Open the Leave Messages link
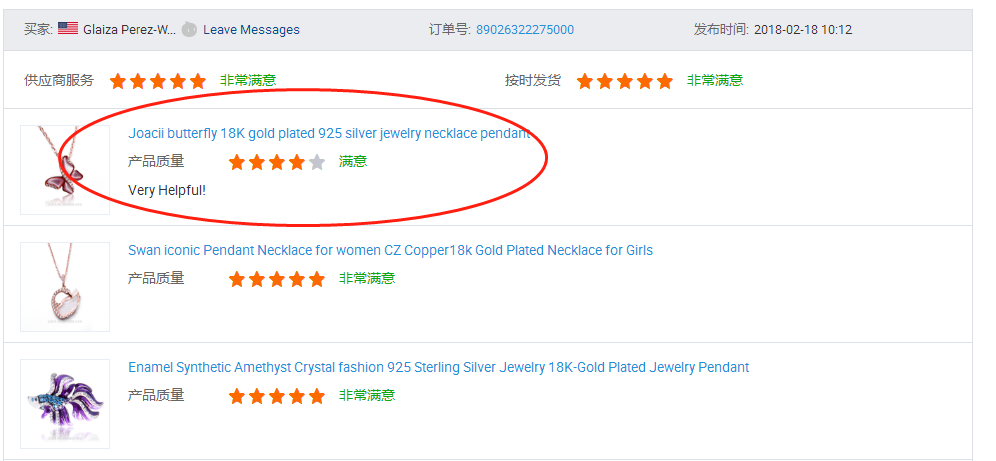This screenshot has width=996, height=461. point(251,29)
